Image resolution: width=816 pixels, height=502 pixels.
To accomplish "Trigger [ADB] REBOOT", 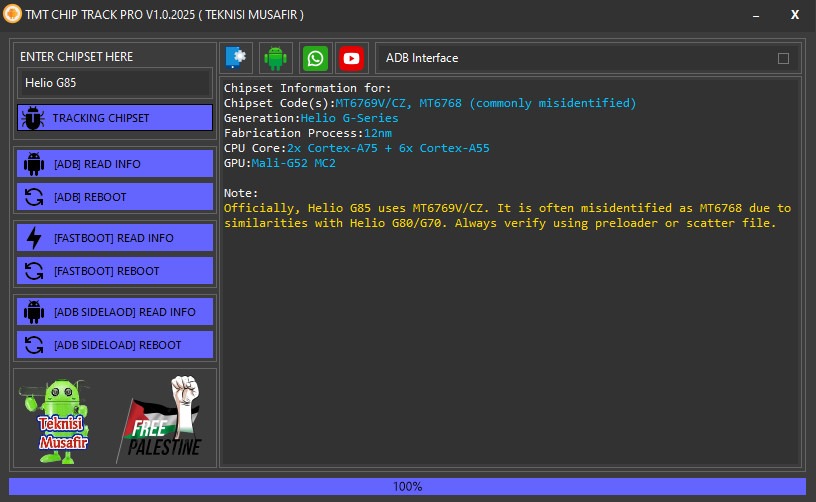I will click(115, 197).
